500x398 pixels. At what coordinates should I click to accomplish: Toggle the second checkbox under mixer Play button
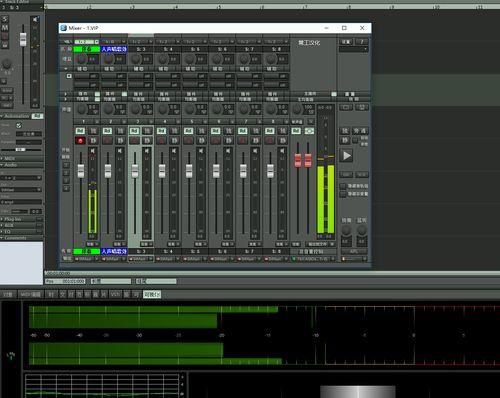coord(343,194)
